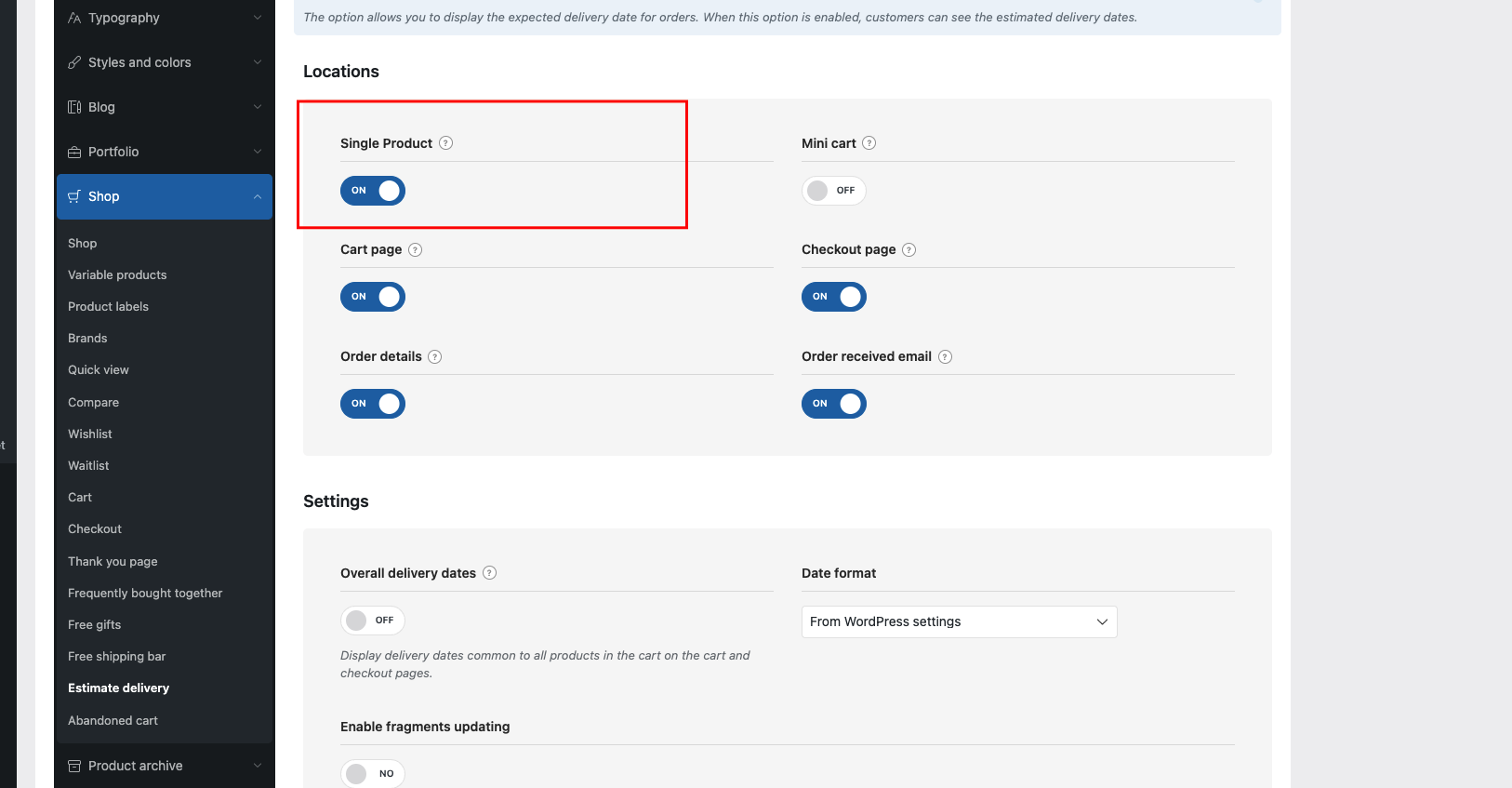The width and height of the screenshot is (1512, 788).
Task: Open Cart settings
Action: pyautogui.click(x=80, y=497)
